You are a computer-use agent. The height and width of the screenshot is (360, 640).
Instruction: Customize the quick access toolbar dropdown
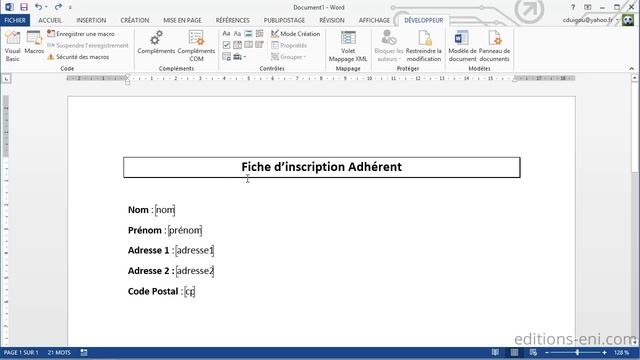pyautogui.click(x=70, y=7)
